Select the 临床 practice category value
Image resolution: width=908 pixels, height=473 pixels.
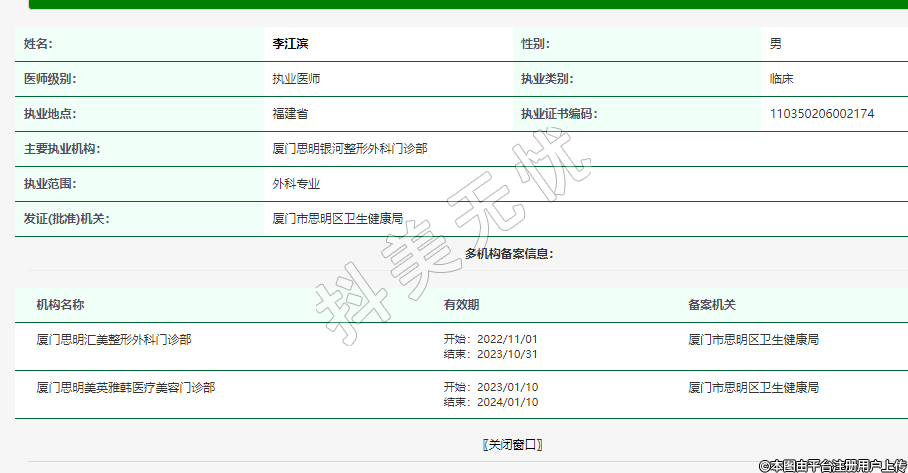(781, 79)
